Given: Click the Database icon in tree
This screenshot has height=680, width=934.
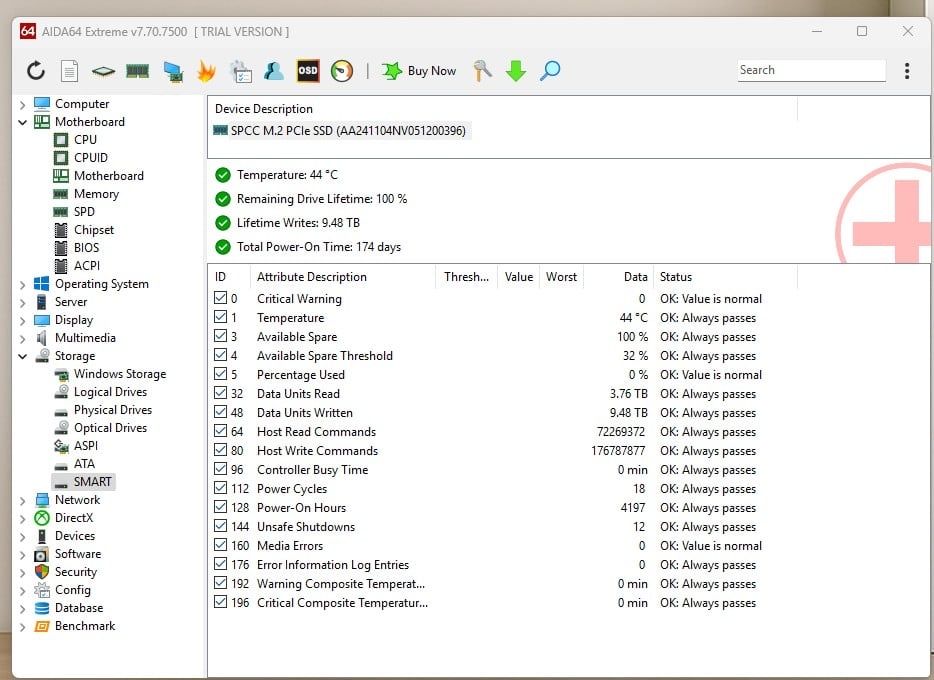Looking at the screenshot, I should [x=42, y=608].
